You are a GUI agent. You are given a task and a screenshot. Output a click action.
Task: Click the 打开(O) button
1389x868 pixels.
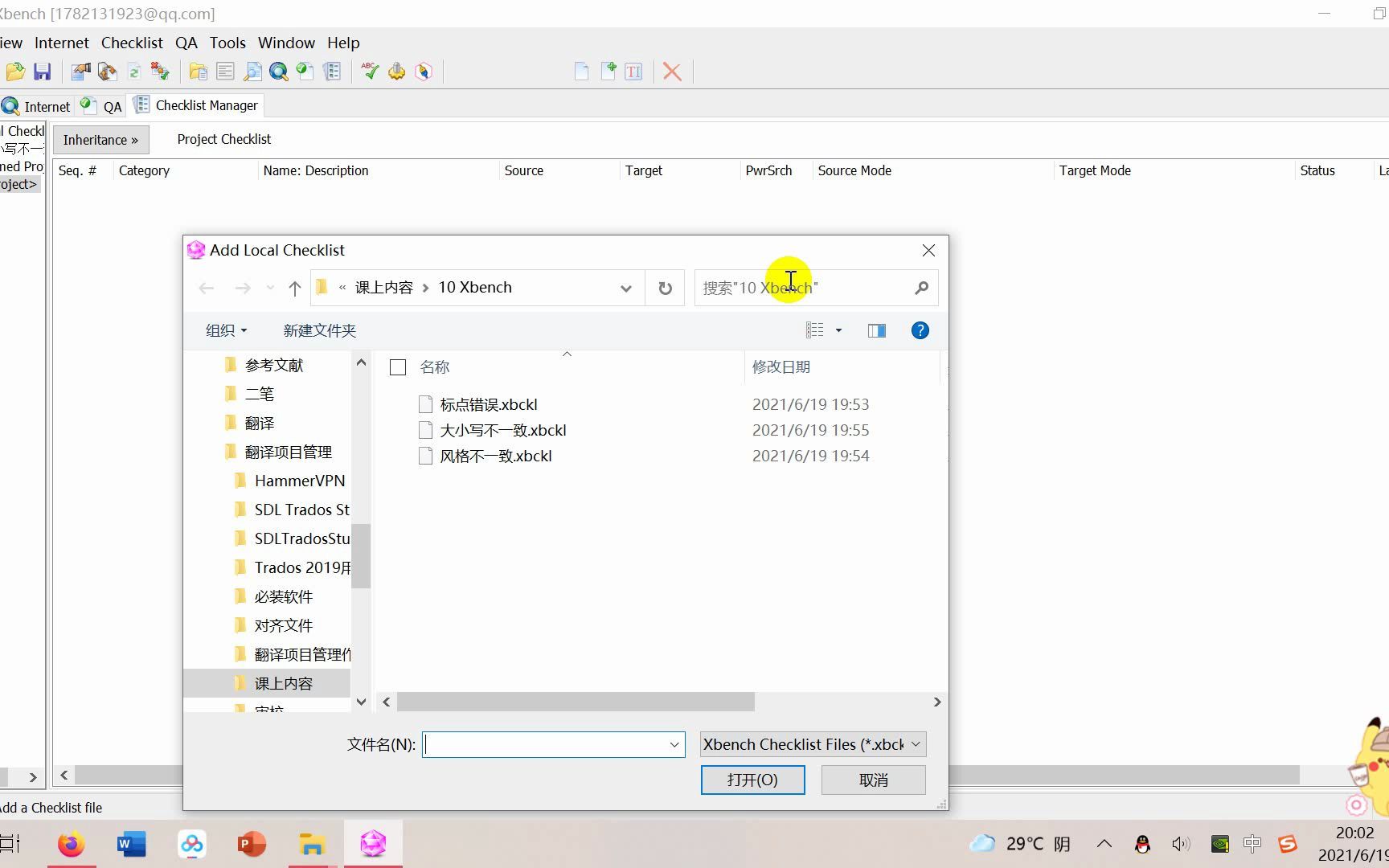click(x=752, y=780)
